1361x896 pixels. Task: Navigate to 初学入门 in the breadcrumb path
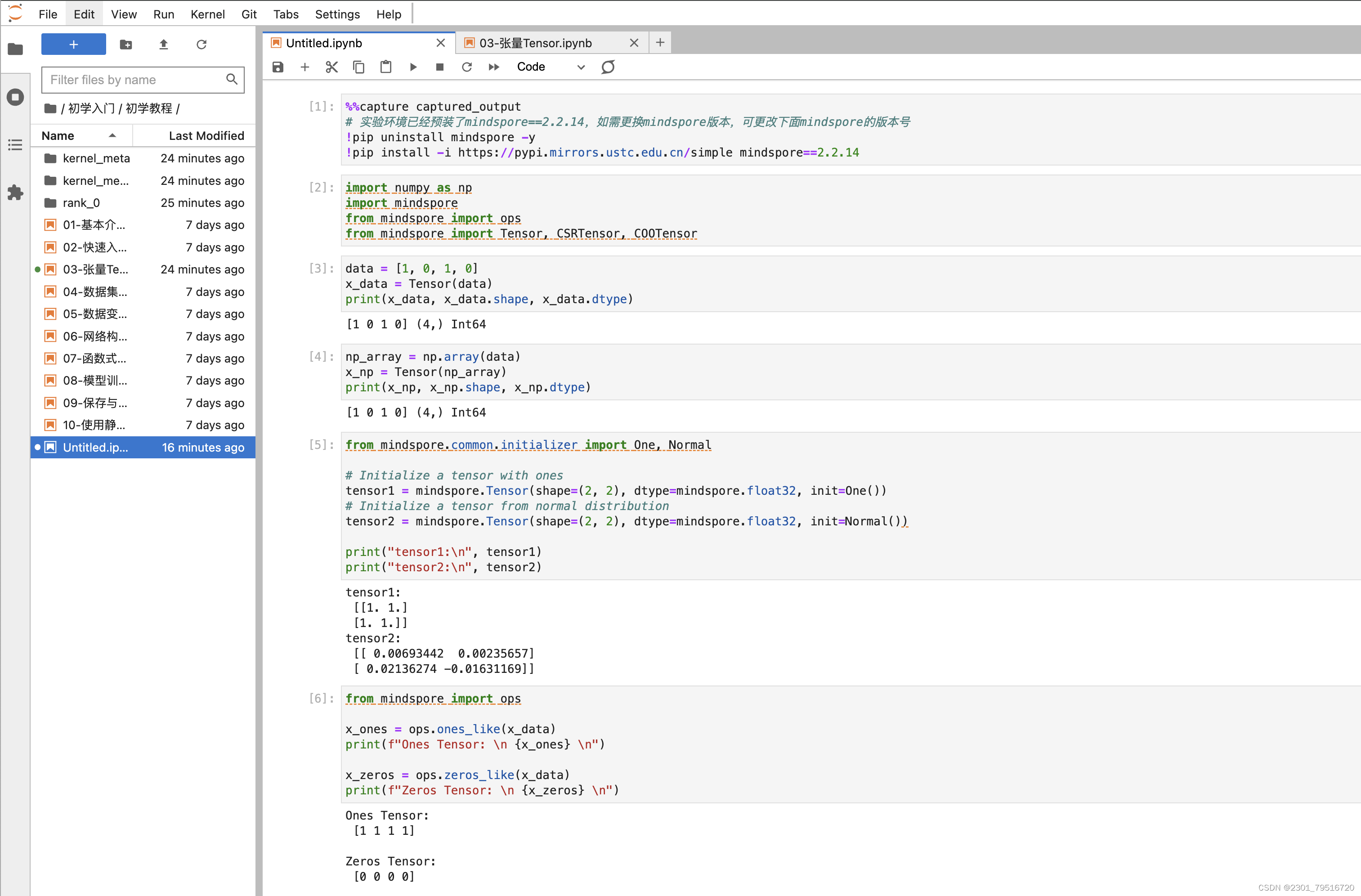(91, 108)
